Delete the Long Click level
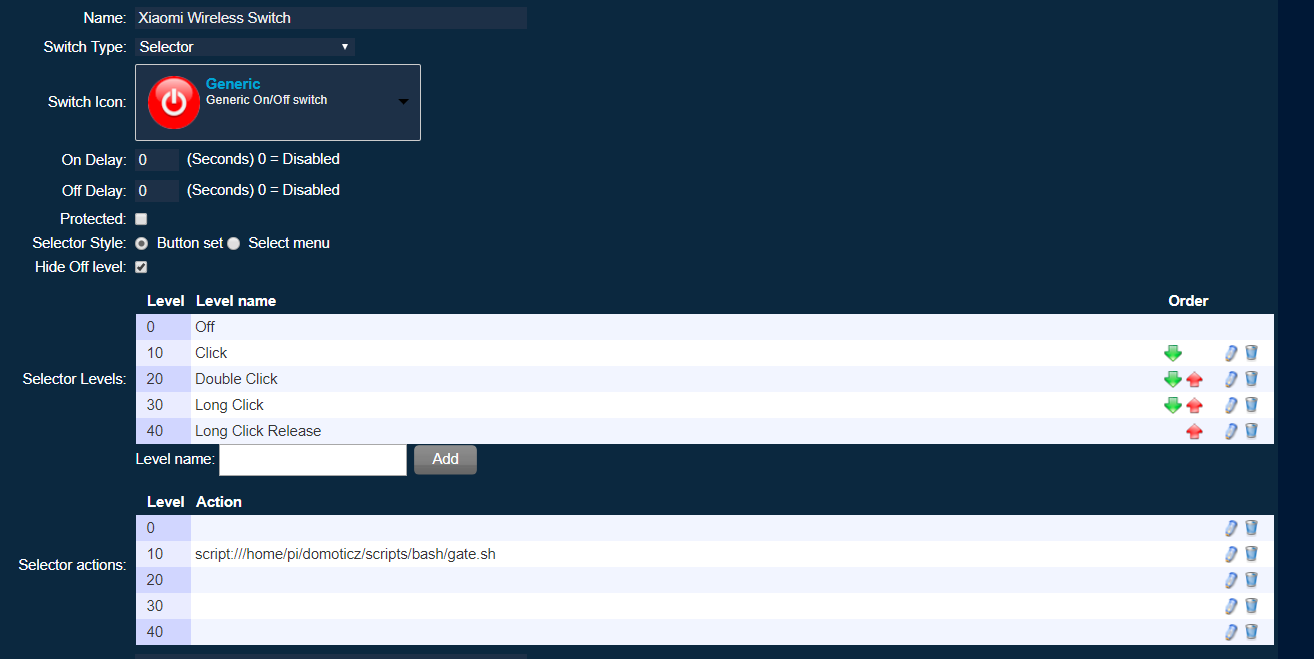The image size is (1314, 659). point(1251,405)
